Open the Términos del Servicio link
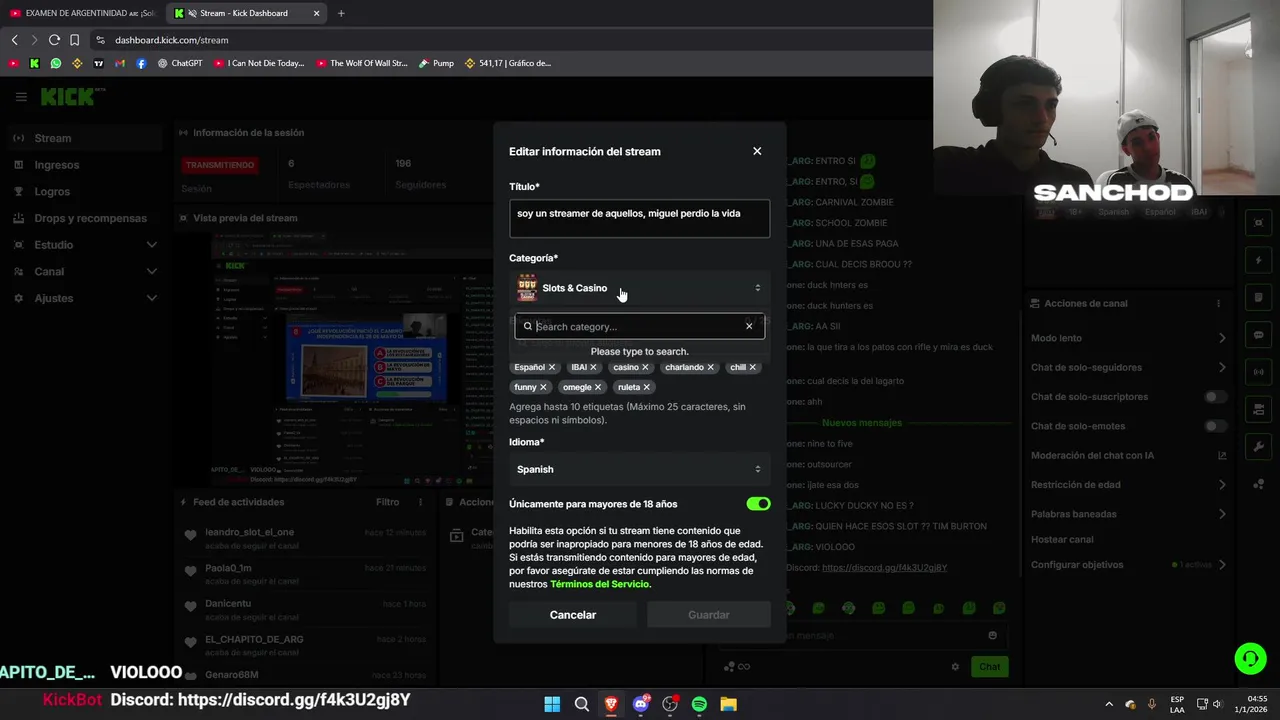This screenshot has height=720, width=1280. pyautogui.click(x=600, y=584)
